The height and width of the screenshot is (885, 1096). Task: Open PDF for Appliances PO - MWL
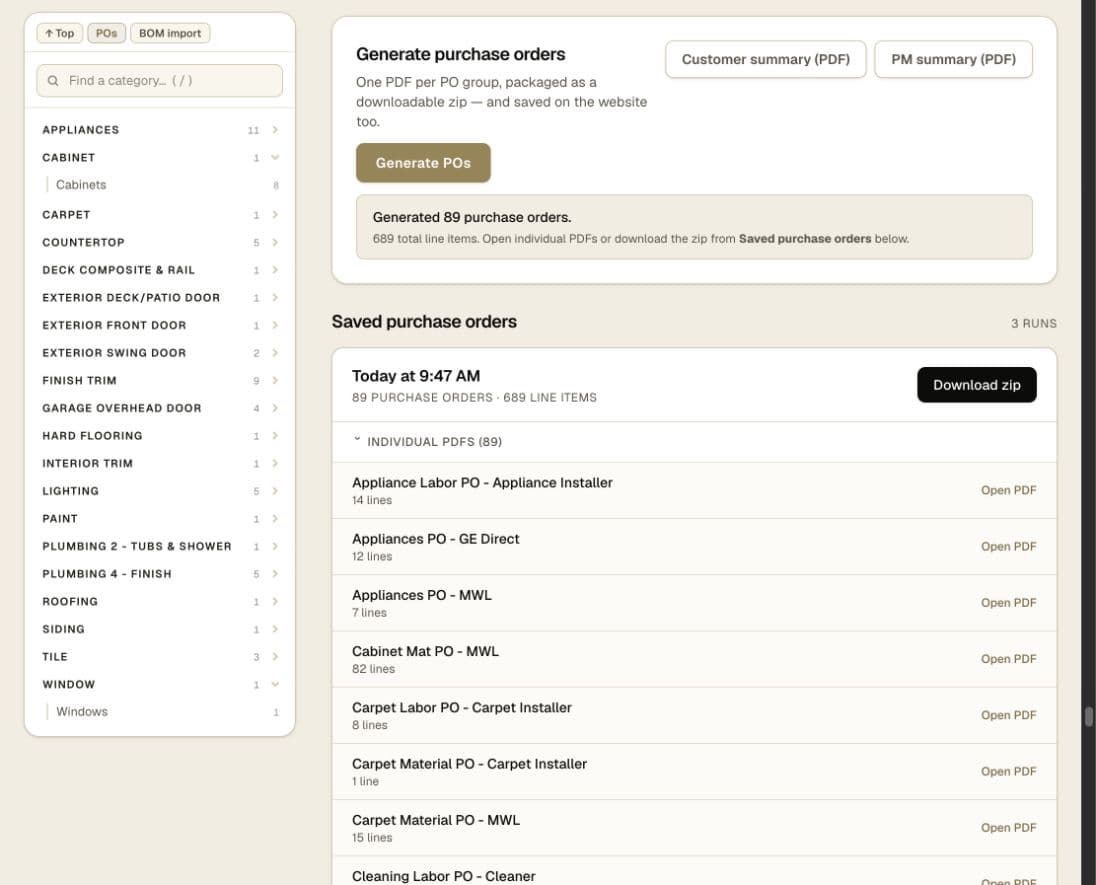coord(1008,603)
